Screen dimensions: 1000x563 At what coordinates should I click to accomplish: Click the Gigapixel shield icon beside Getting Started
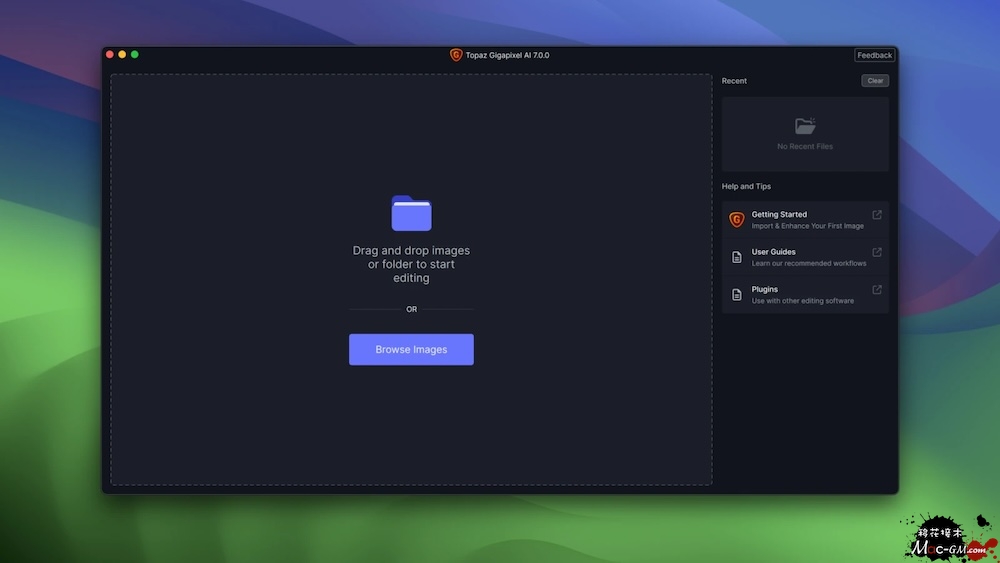(x=737, y=219)
